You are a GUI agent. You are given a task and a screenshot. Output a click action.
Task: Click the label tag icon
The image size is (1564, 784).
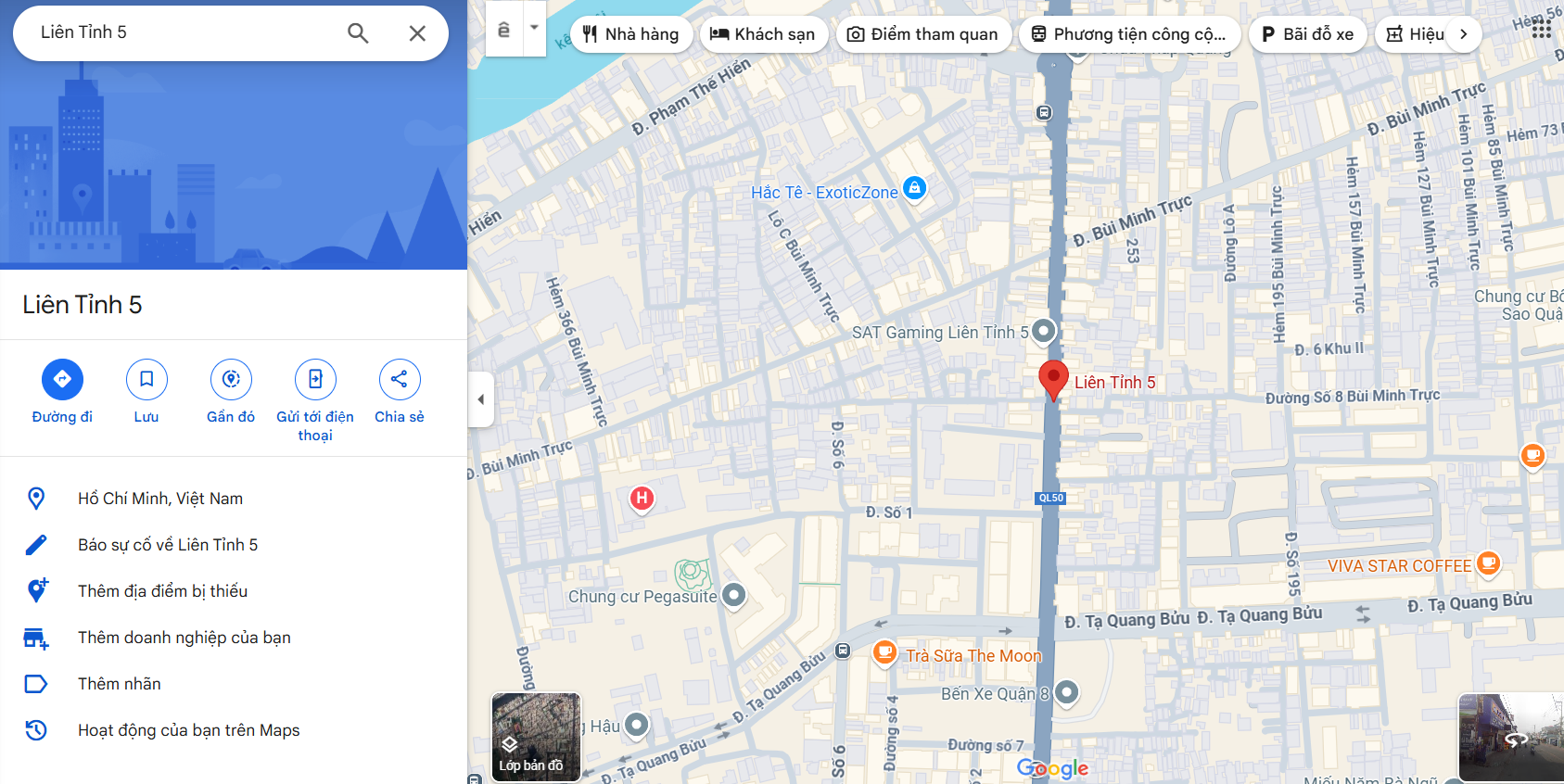[x=36, y=684]
